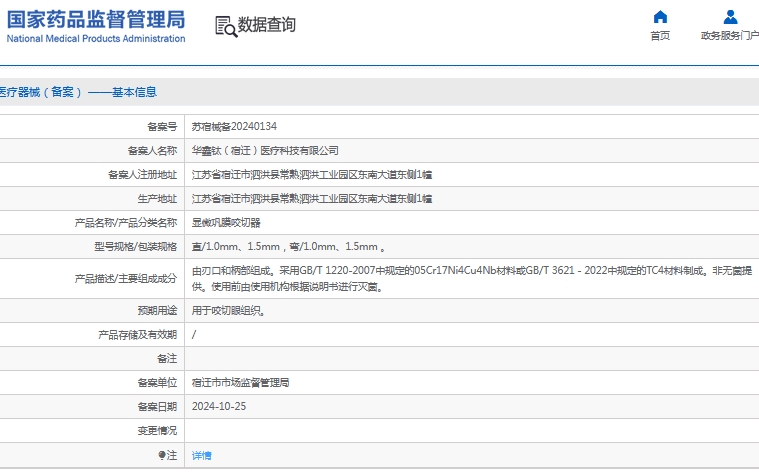The height and width of the screenshot is (473, 759).
Task: Select company name 华鑫钛（宿迁）医疗科技有限公司
Action: 265,151
